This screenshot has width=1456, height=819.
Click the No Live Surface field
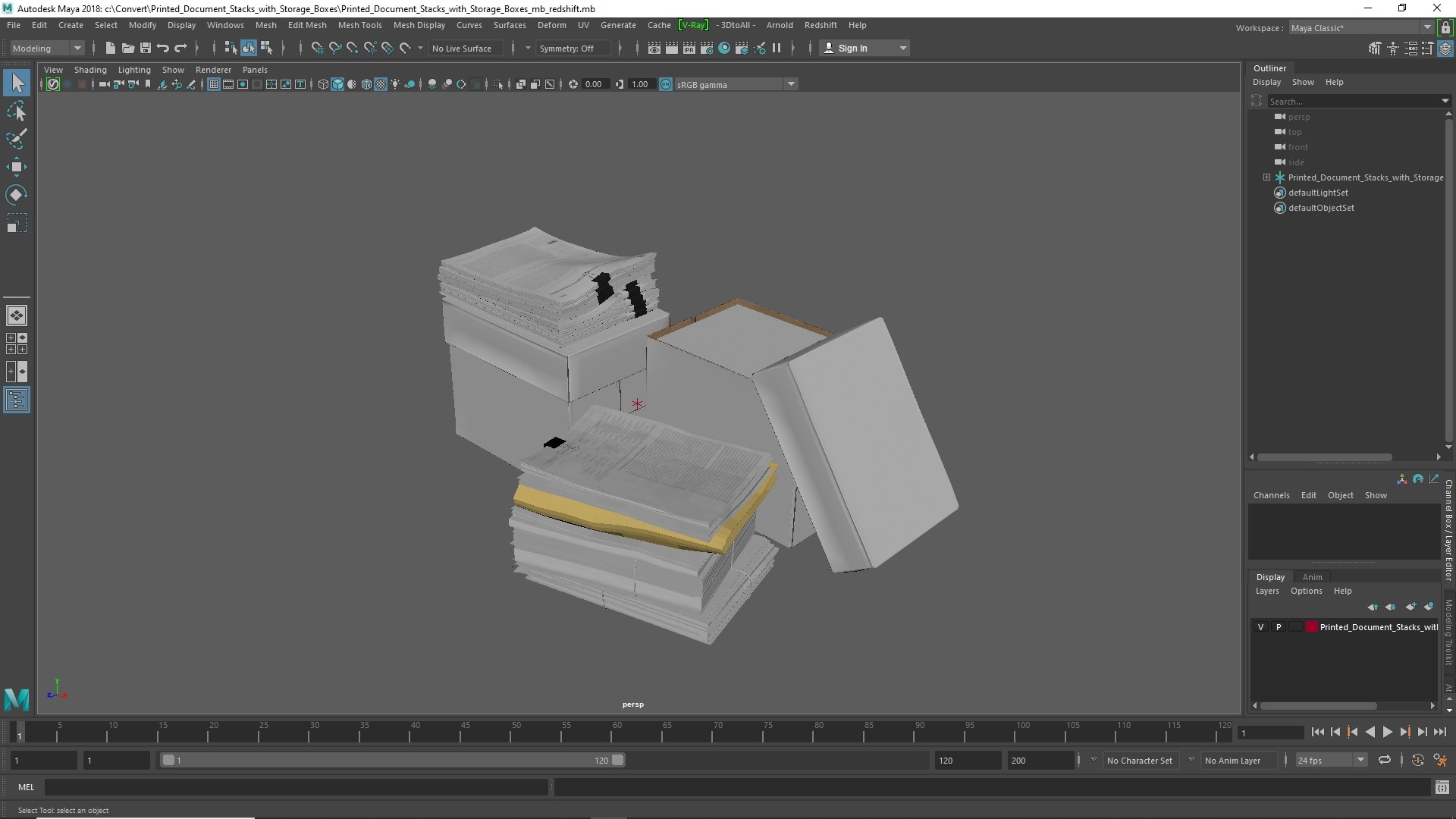click(464, 48)
